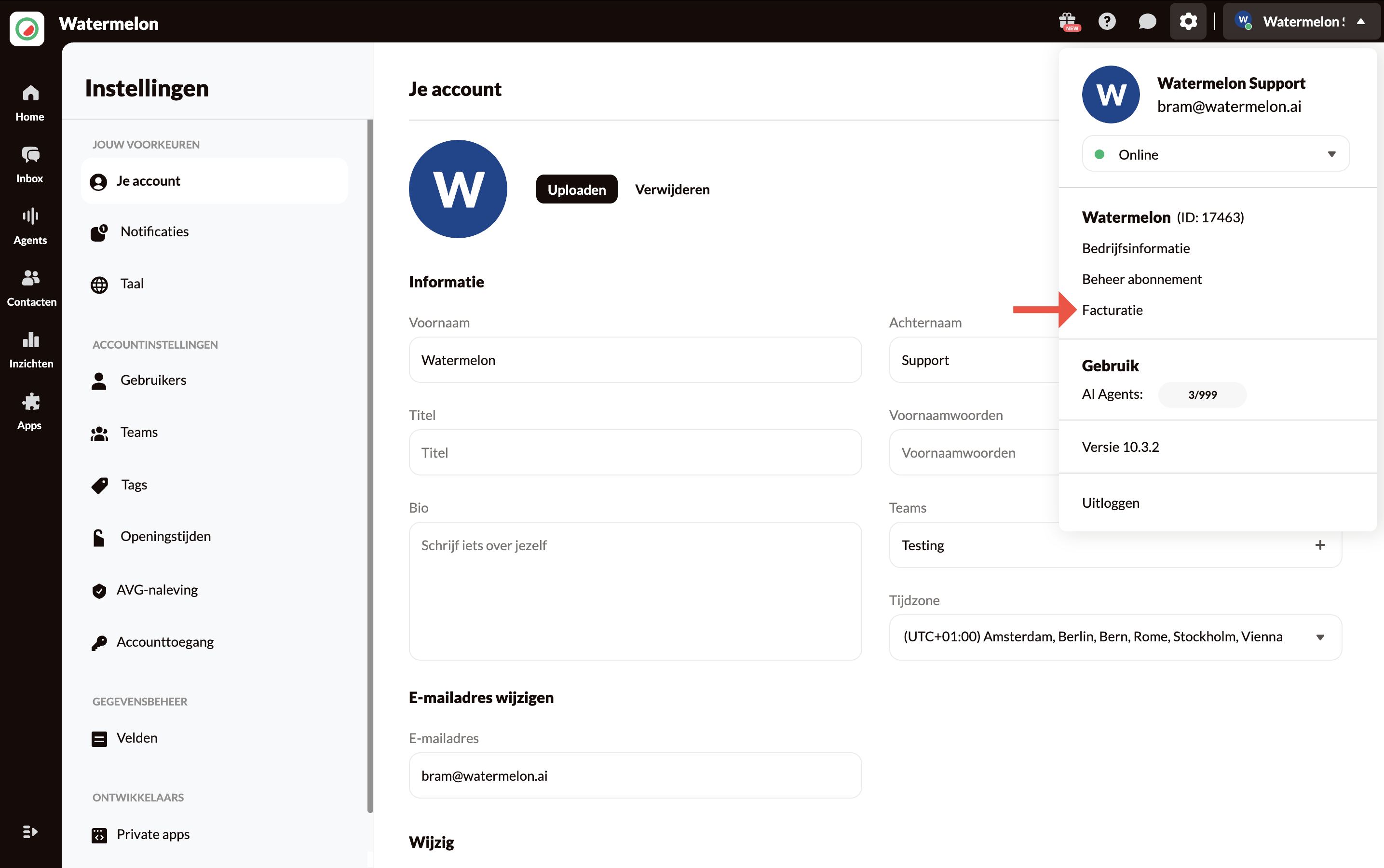Viewport: 1384px width, 868px height.
Task: Open the chat bubble icon in top bar
Action: 1147,22
